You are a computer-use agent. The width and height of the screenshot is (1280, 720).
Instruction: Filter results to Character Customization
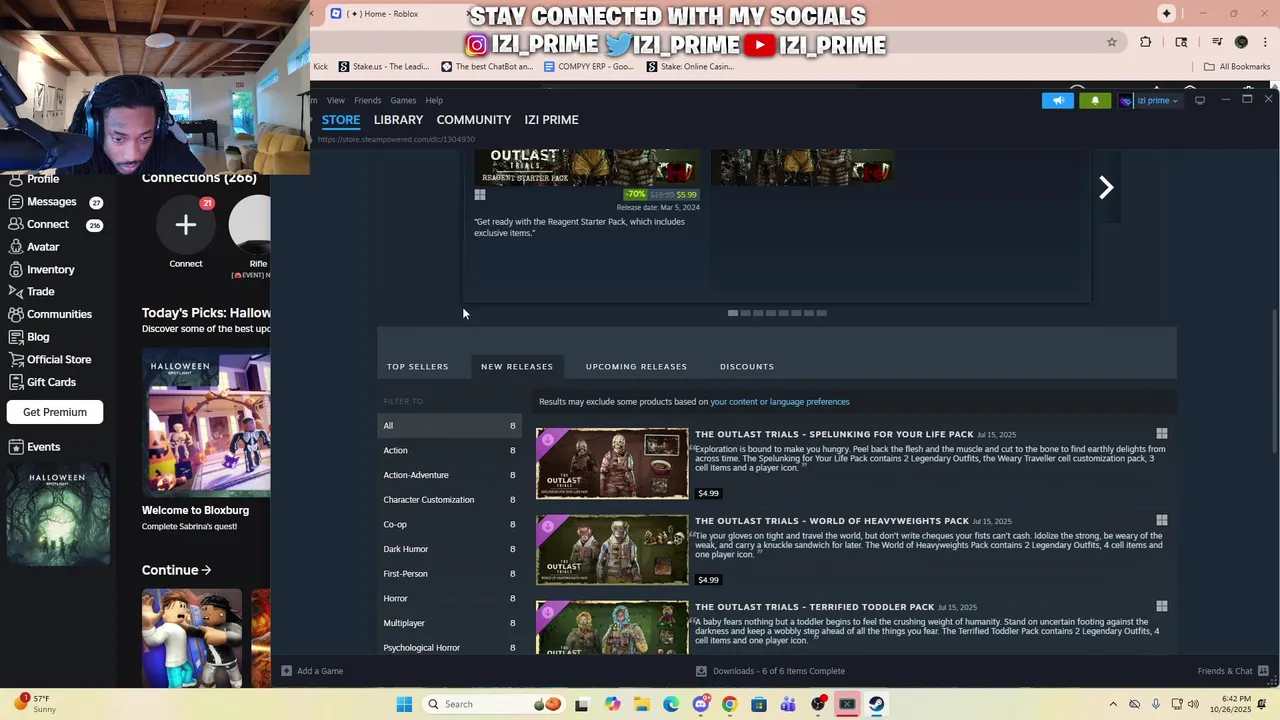(x=449, y=500)
